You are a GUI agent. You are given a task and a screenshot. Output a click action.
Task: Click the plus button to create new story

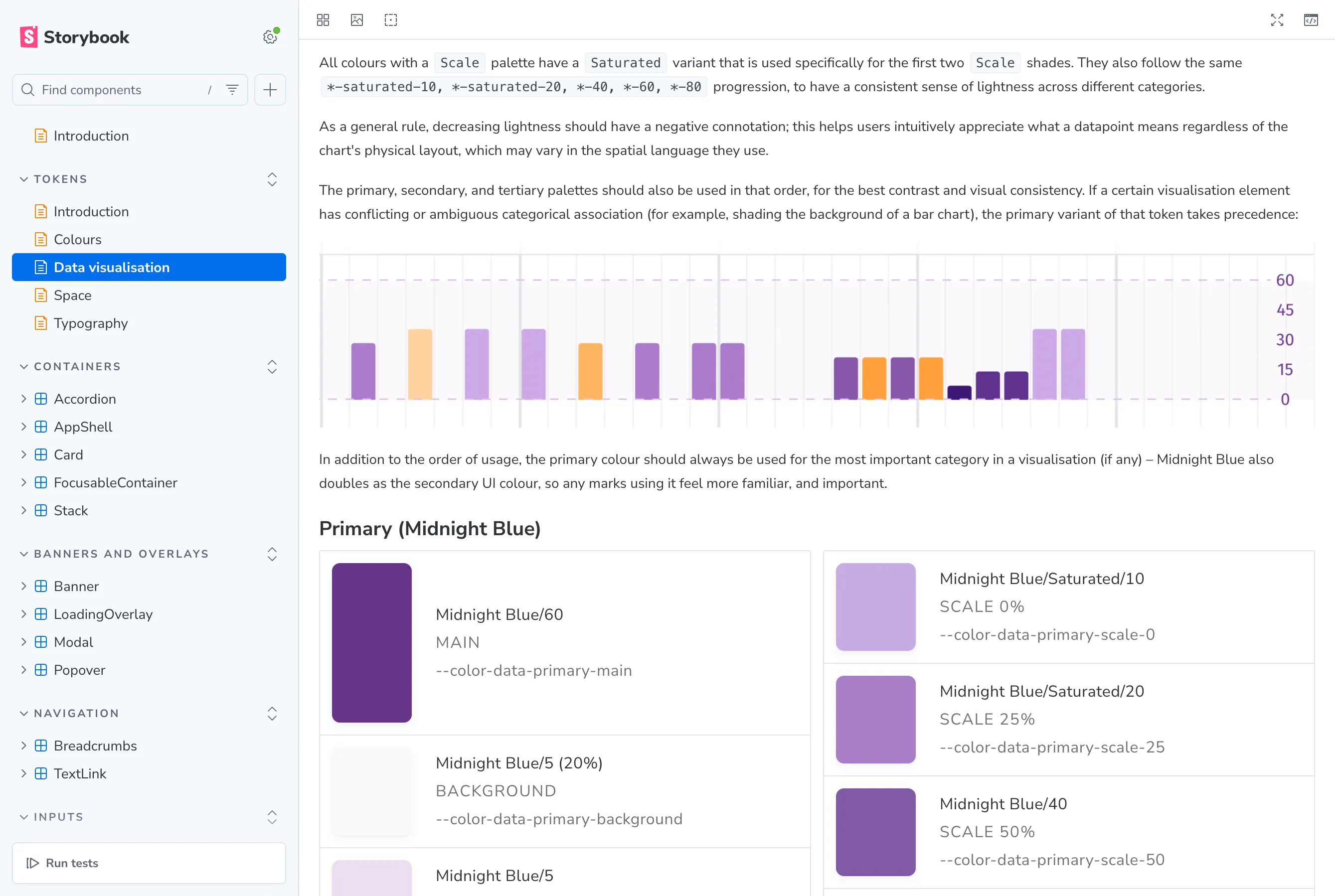(270, 90)
